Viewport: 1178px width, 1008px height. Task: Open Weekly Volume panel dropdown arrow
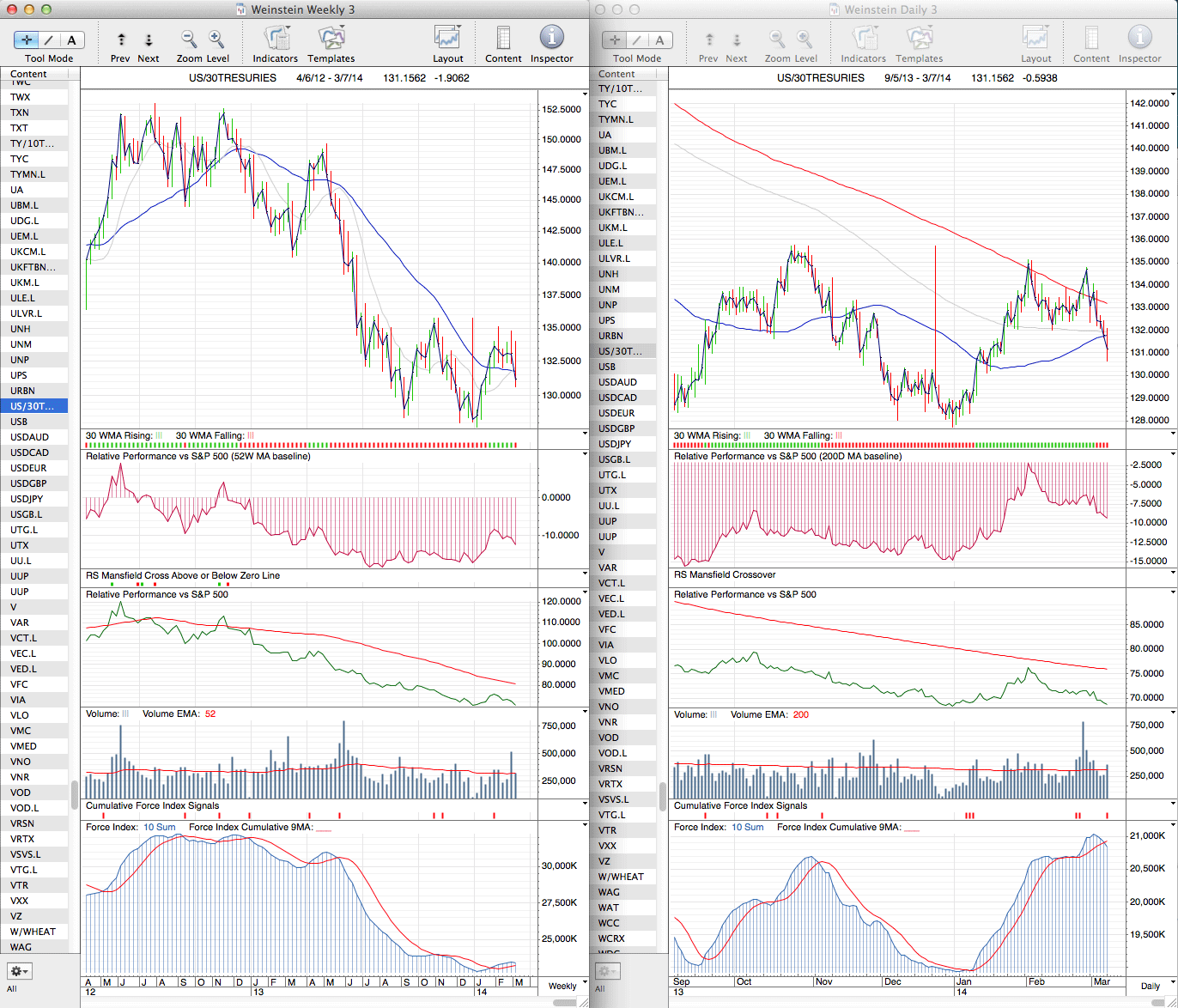(x=585, y=713)
